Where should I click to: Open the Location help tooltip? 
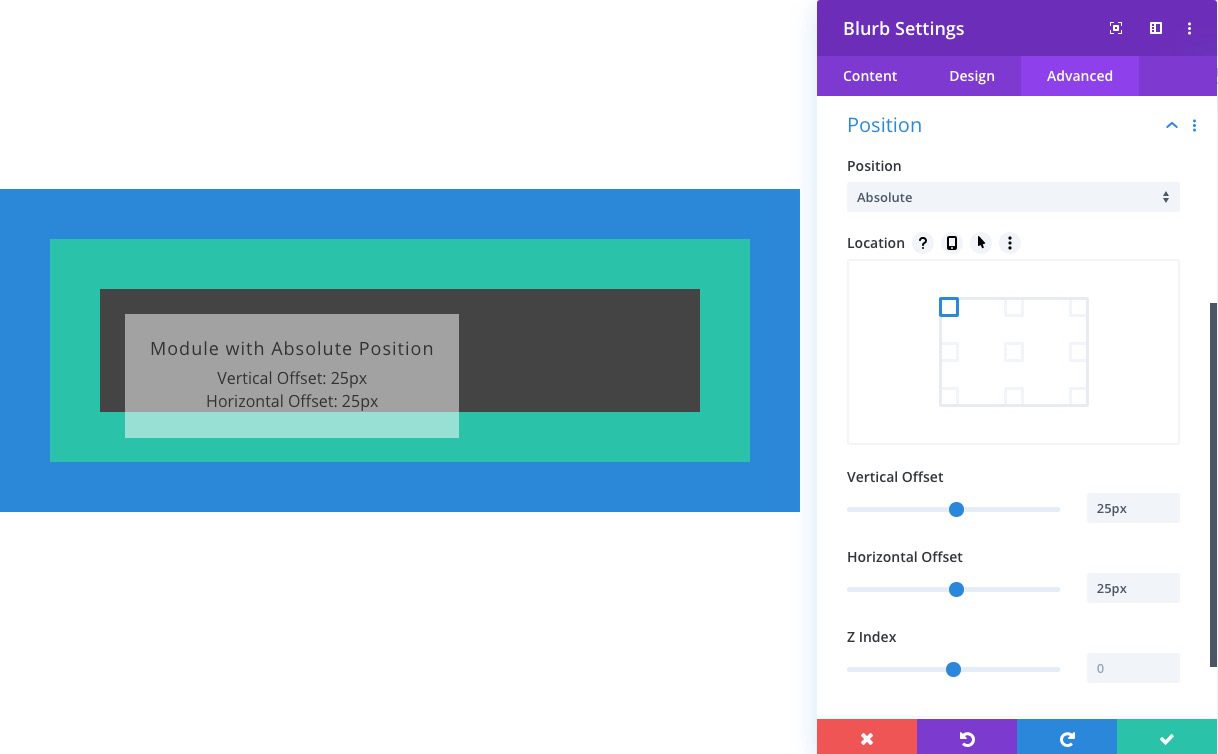[922, 243]
